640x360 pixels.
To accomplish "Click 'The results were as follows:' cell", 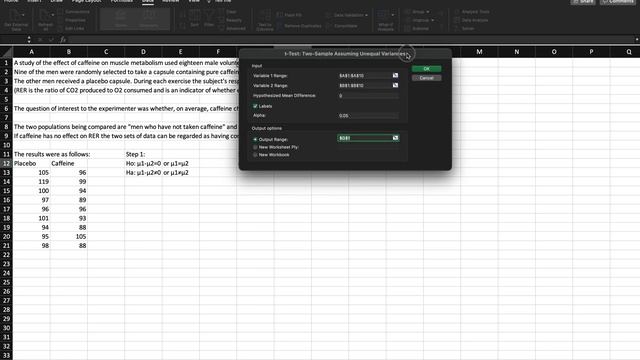I will click(31, 154).
